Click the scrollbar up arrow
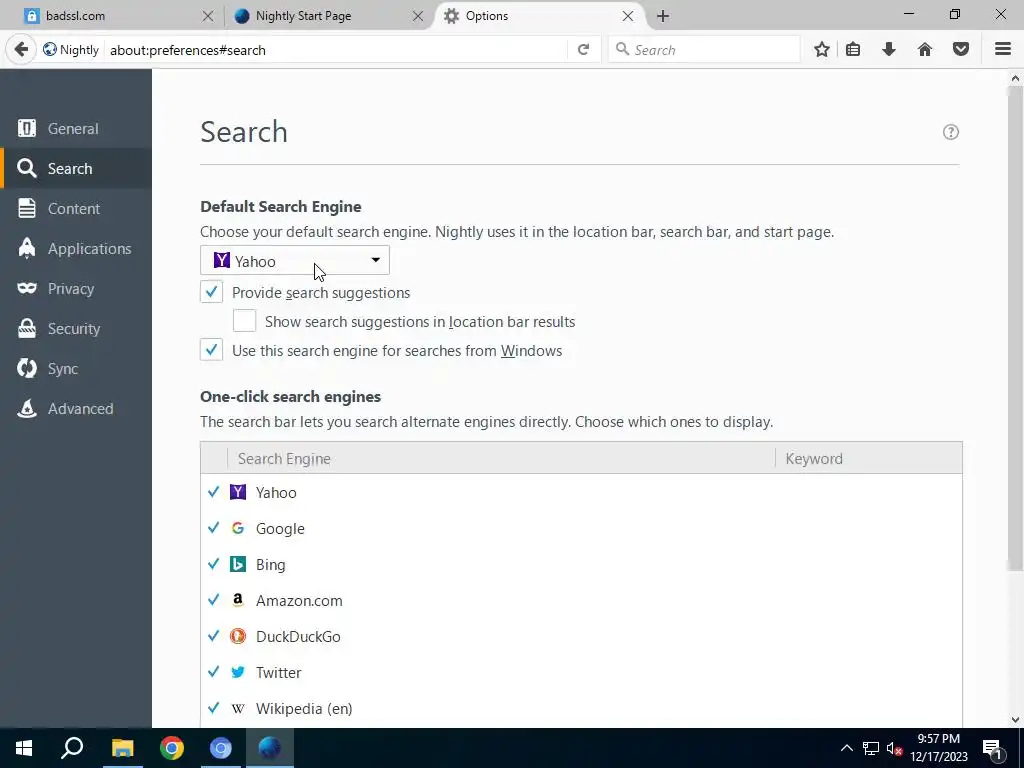This screenshot has height=768, width=1024. (x=1015, y=78)
